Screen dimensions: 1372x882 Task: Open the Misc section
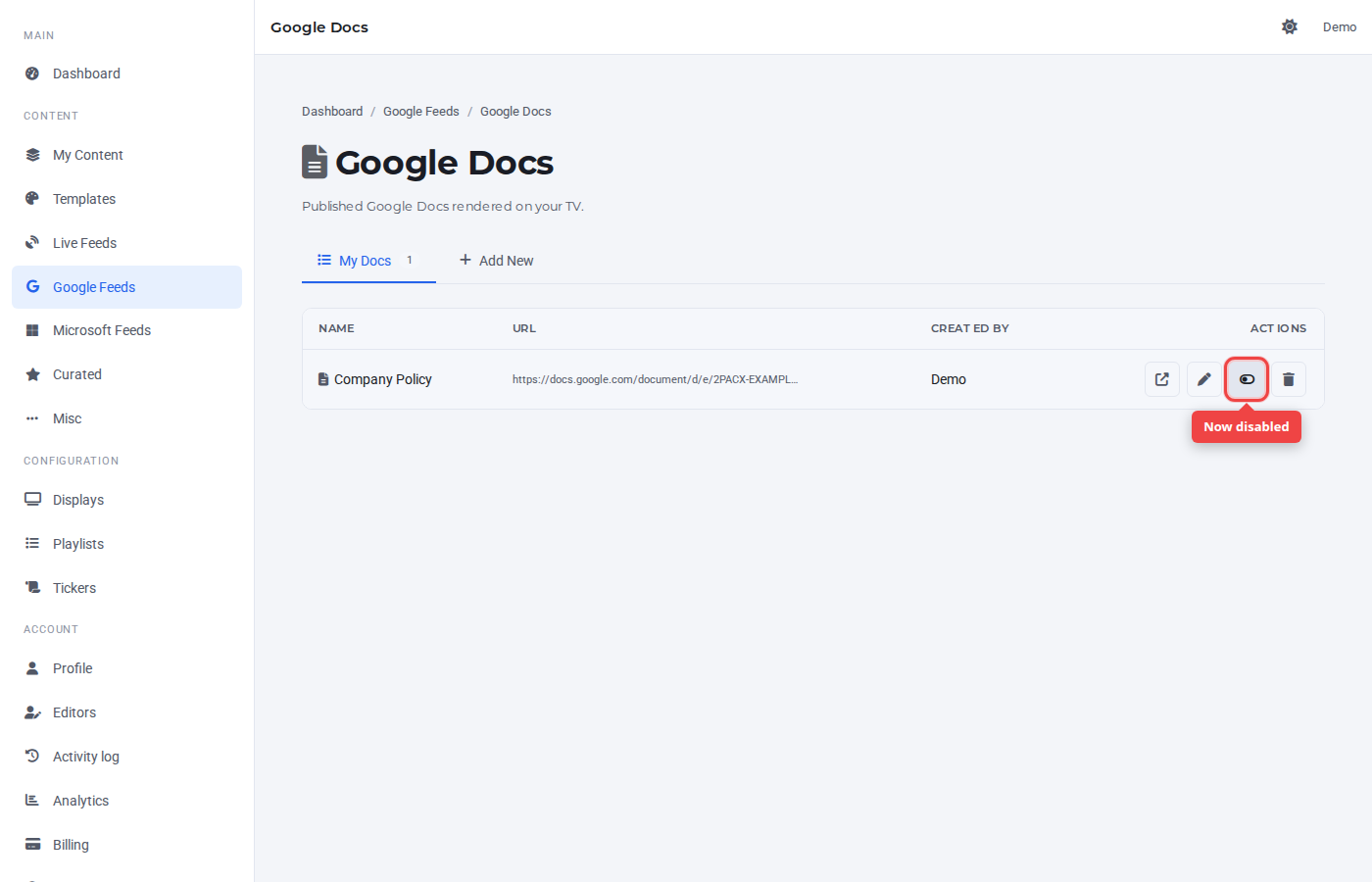point(126,418)
